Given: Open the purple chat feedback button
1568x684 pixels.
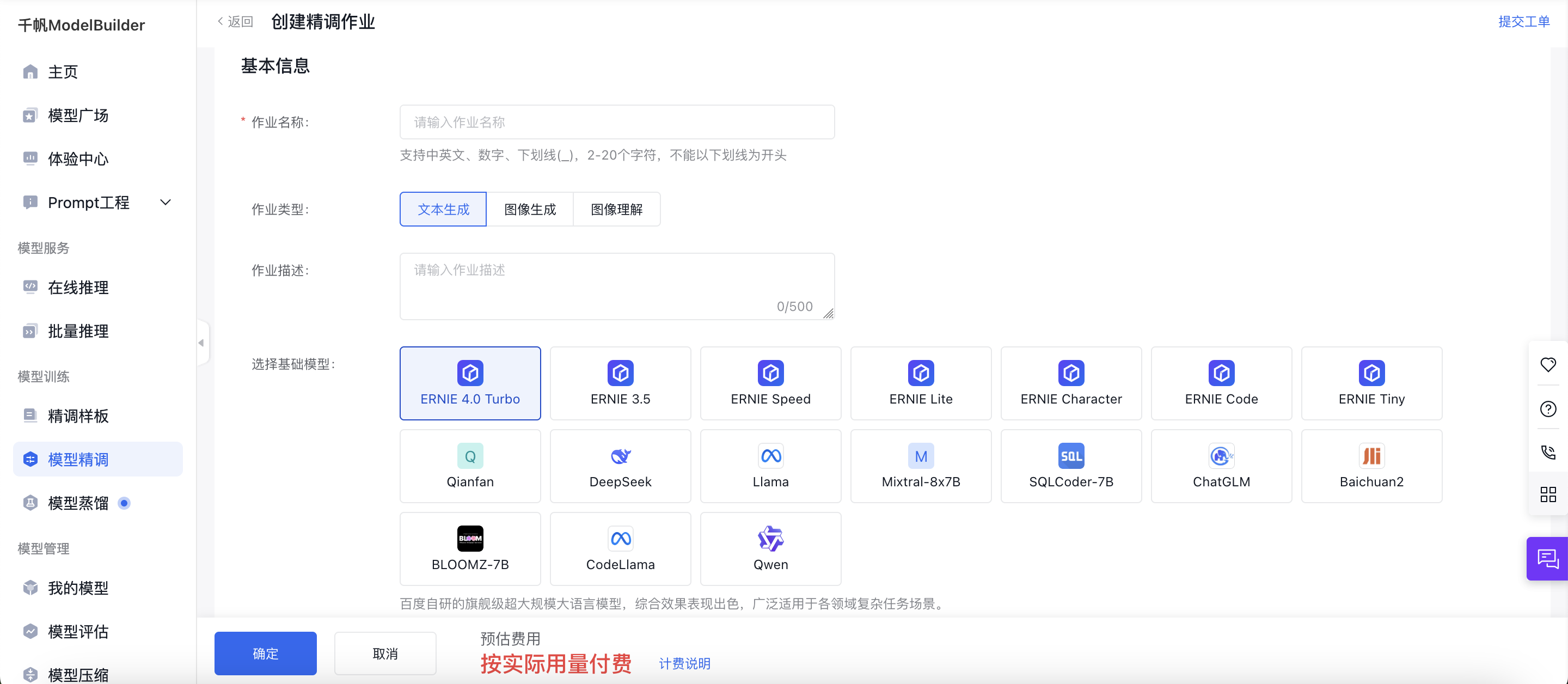Looking at the screenshot, I should coord(1547,559).
